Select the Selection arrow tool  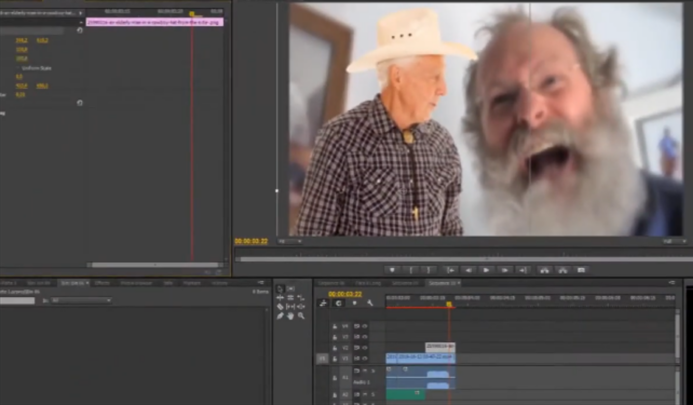280,289
